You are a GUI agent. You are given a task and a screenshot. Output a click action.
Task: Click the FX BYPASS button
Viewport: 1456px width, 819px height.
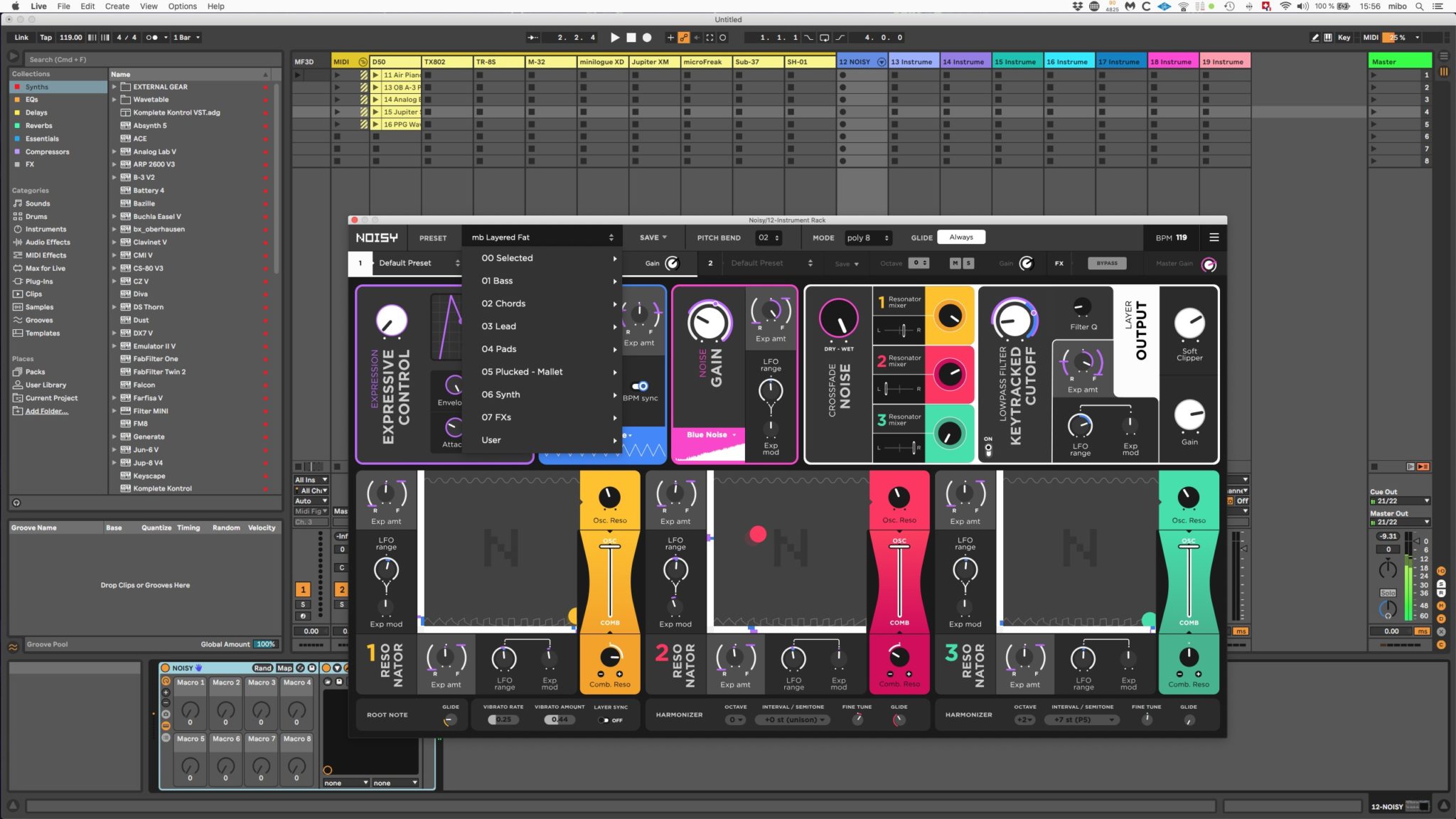[1106, 263]
